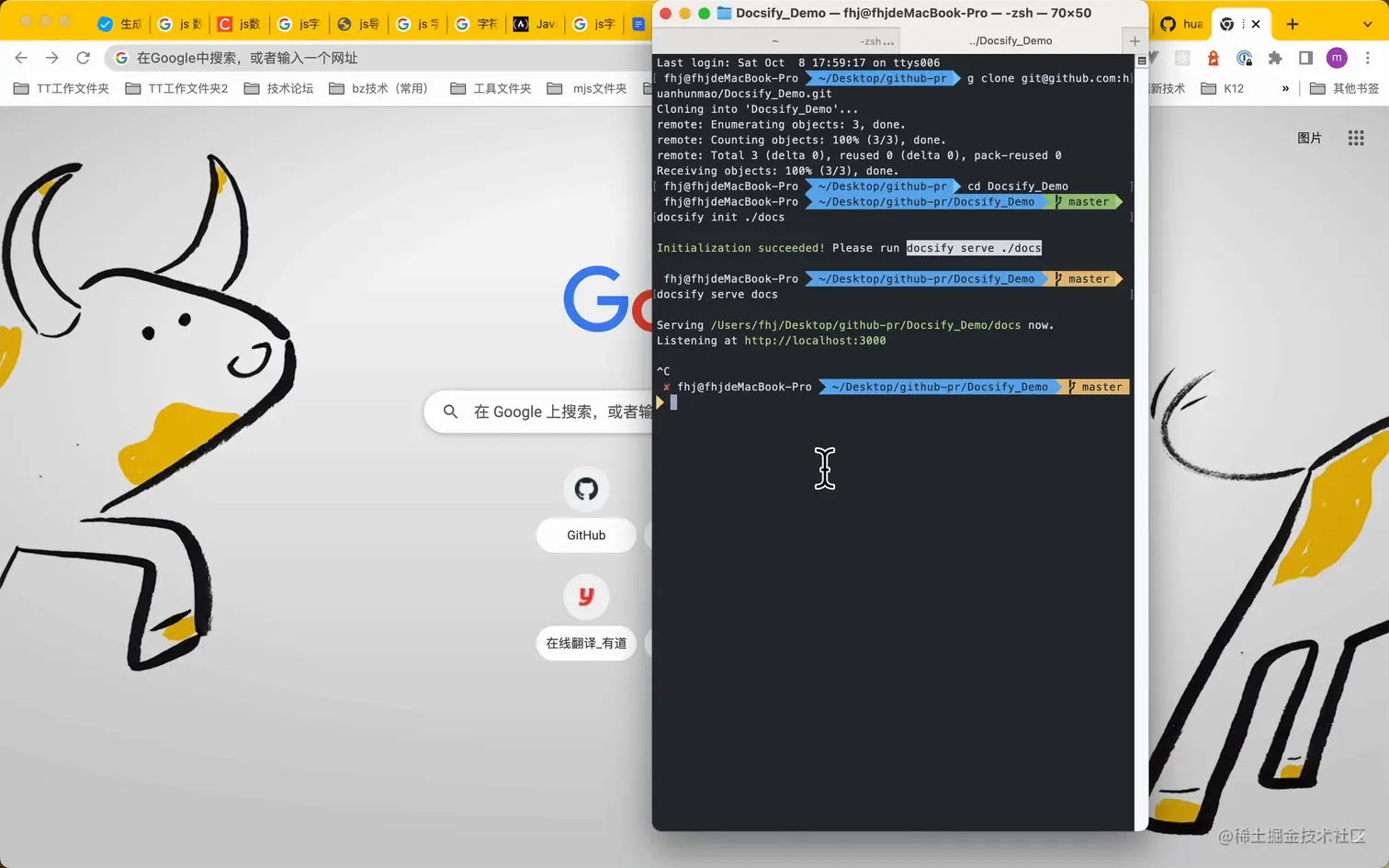Click the Terminal cursor at the prompt
The height and width of the screenshot is (868, 1389).
[673, 402]
